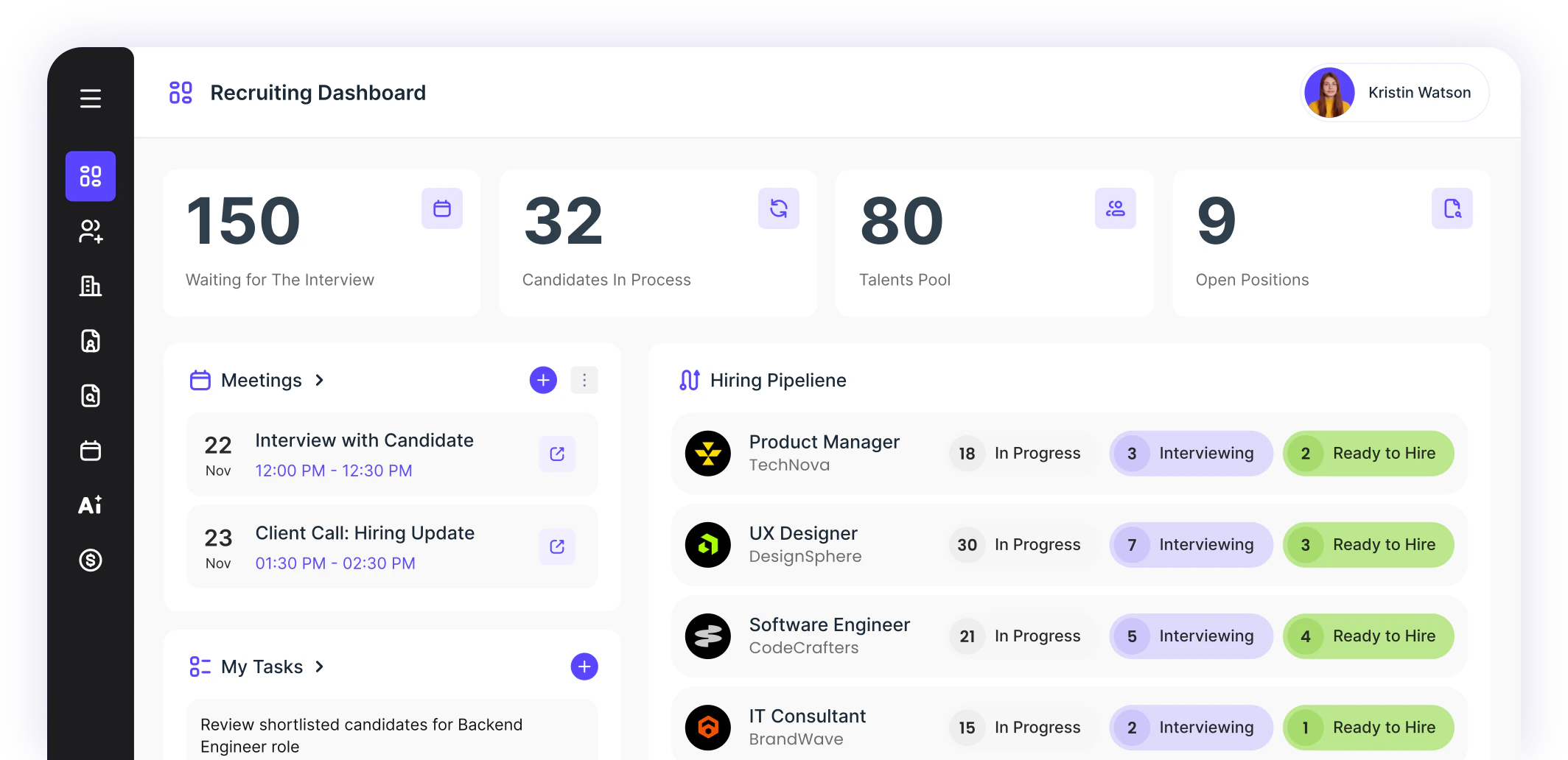Open Client Call: Hiring Update external link

[x=557, y=546]
